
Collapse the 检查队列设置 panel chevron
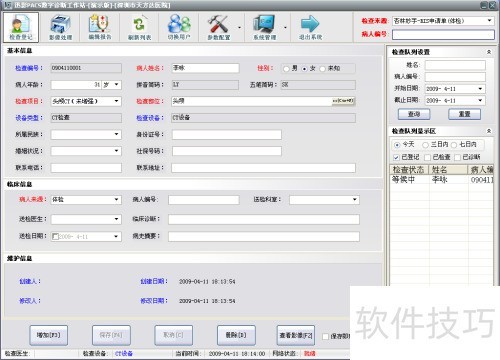[489, 52]
